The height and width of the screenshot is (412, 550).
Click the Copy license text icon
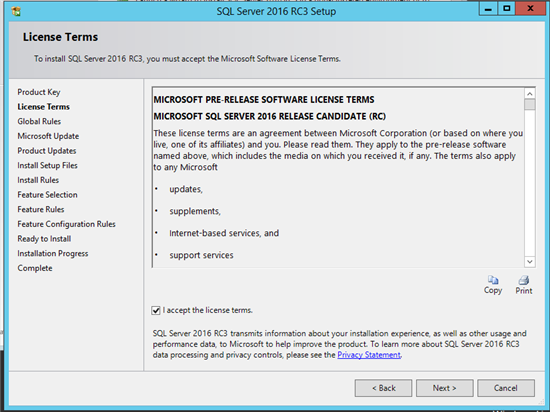[x=493, y=280]
